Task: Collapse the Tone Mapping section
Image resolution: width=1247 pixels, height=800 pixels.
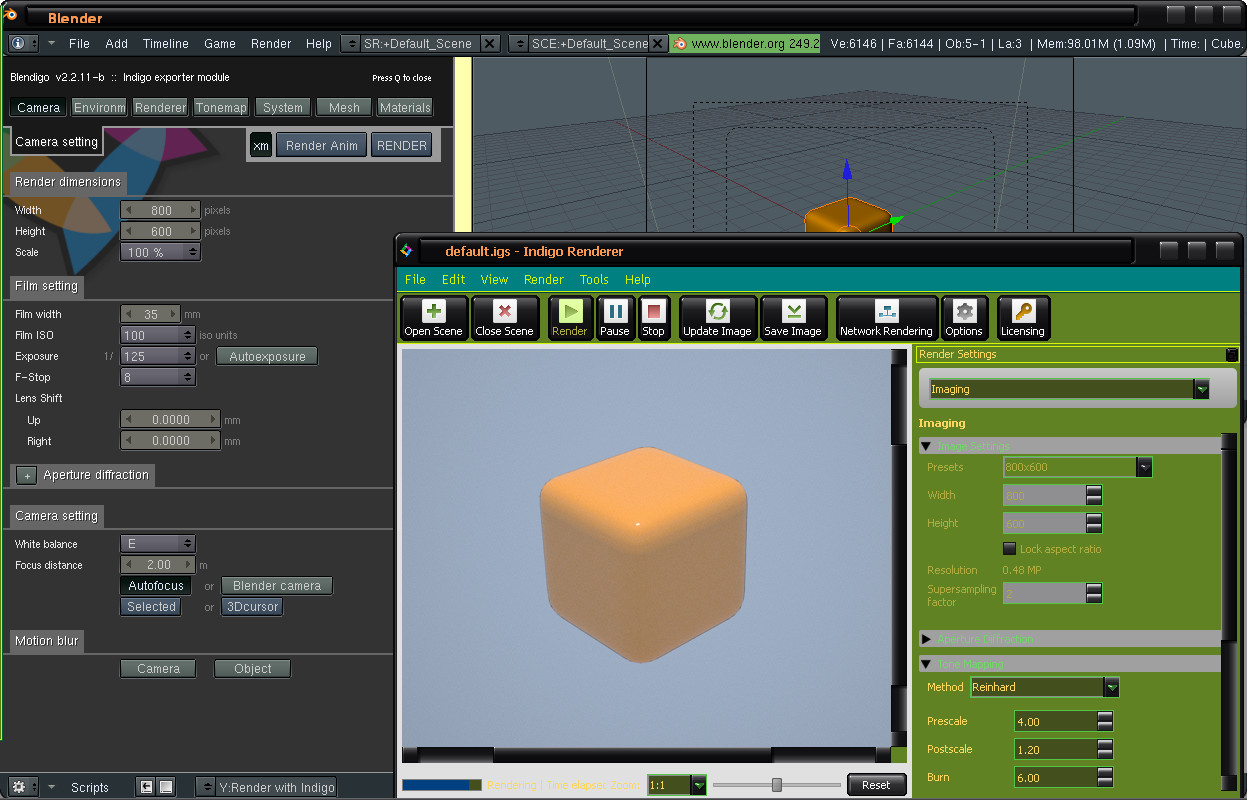Action: [x=926, y=664]
